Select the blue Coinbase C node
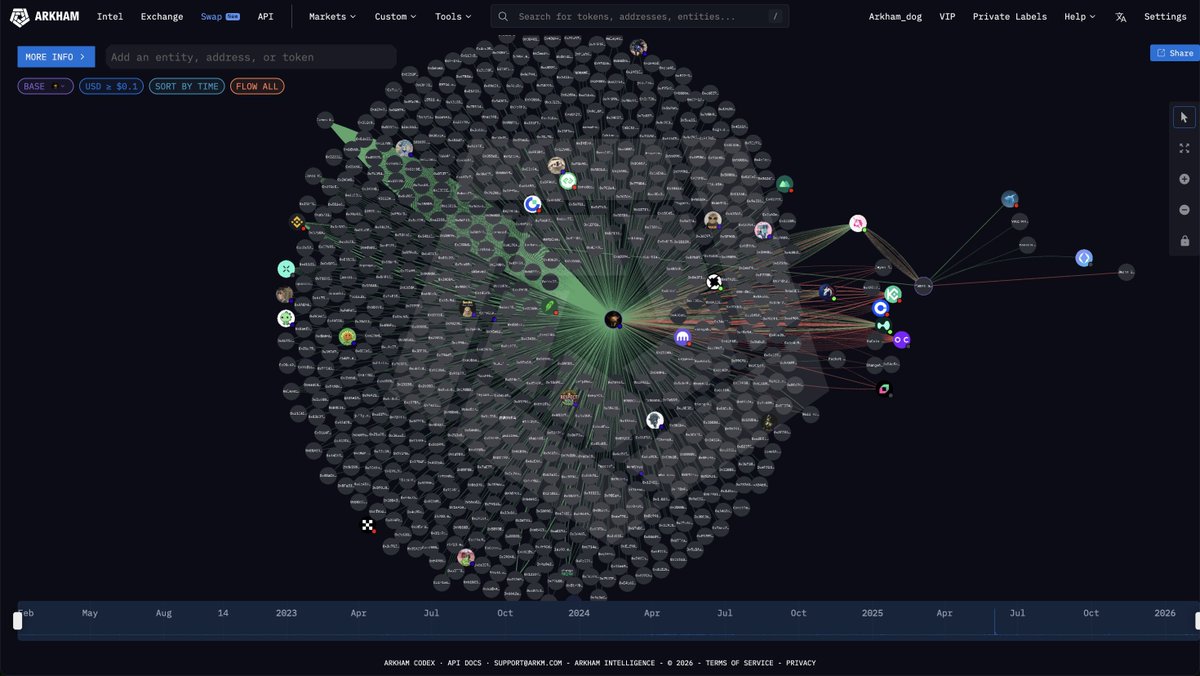Viewport: 1200px width, 676px height. (880, 308)
